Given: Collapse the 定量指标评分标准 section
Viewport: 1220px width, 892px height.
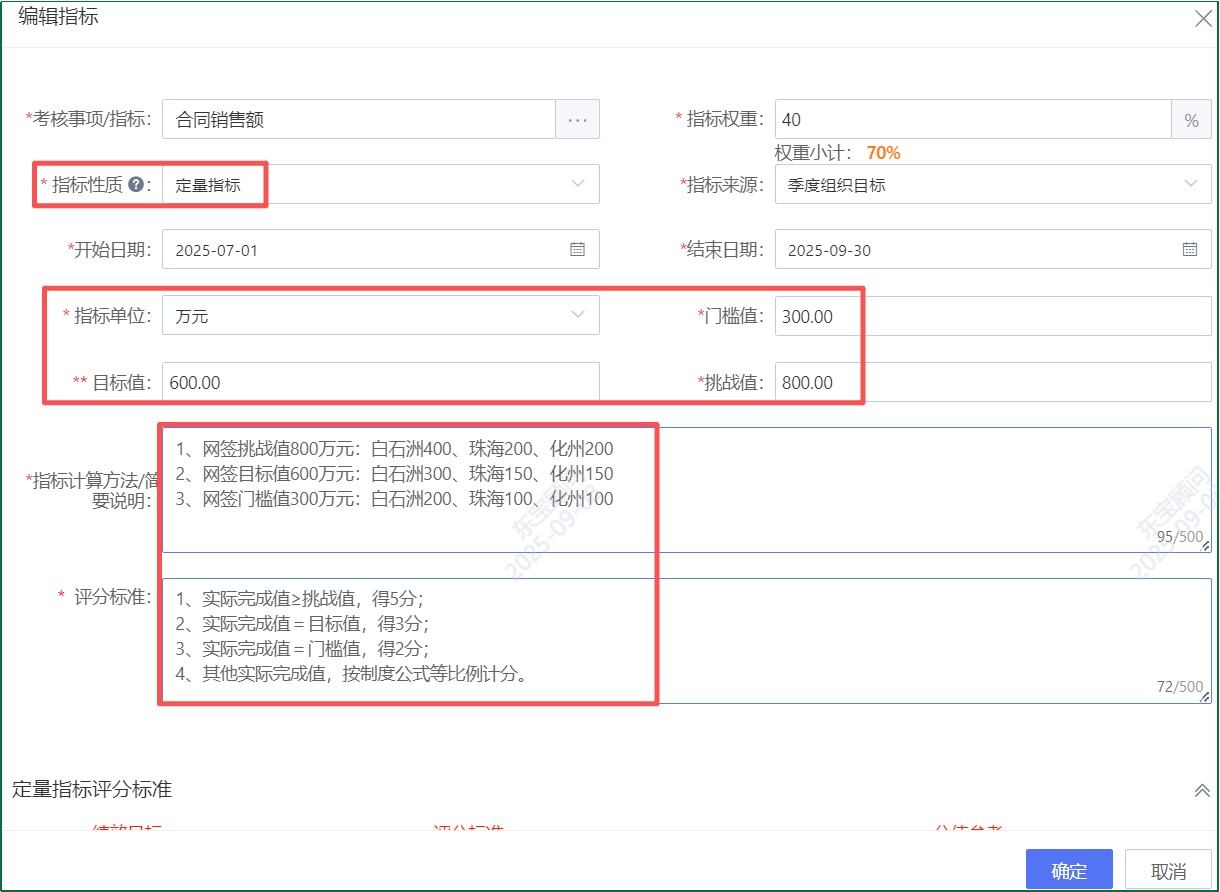Looking at the screenshot, I should 1202,790.
